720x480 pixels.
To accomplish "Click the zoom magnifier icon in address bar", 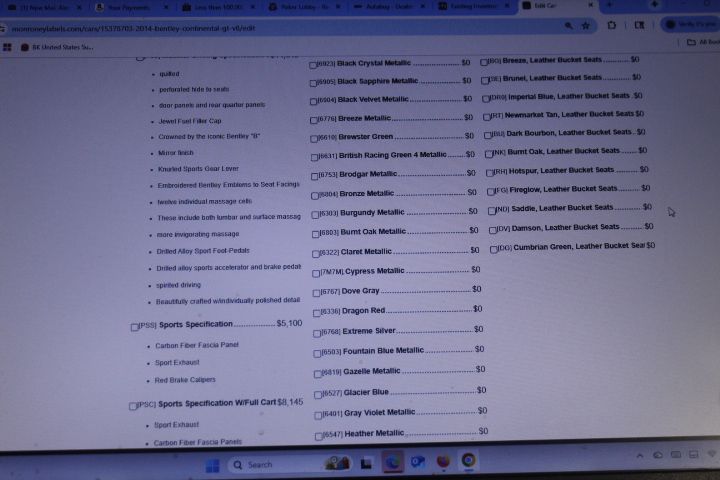I will (569, 25).
